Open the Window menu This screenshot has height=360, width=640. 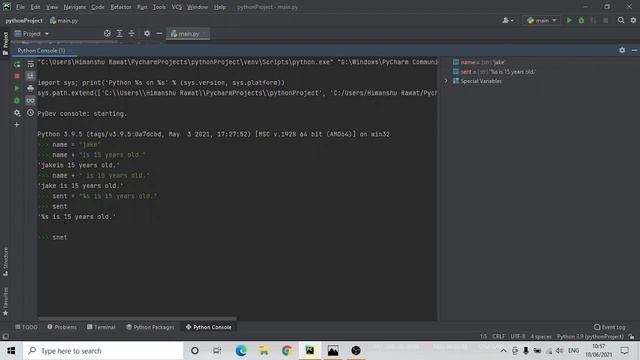[198, 7]
